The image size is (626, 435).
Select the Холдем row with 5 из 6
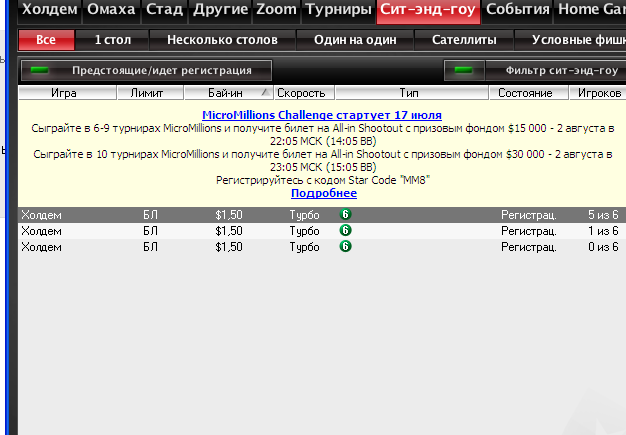[x=322, y=215]
